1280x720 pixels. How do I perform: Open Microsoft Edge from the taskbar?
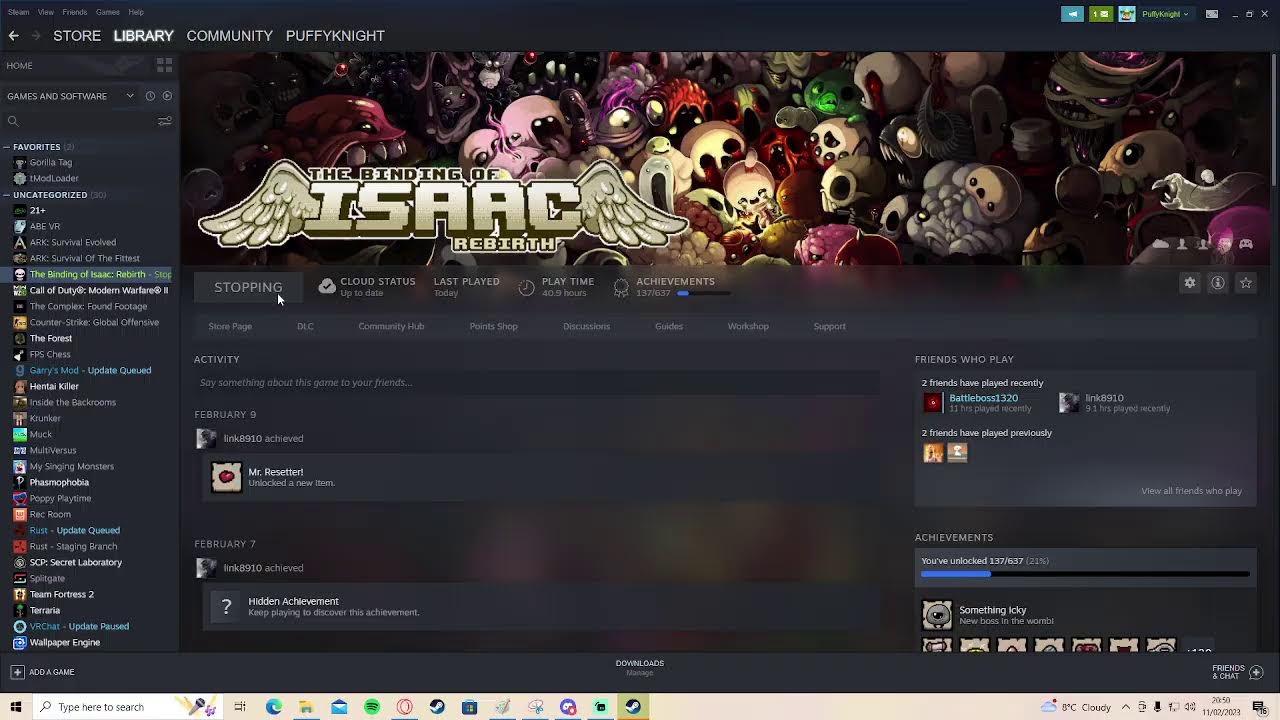pyautogui.click(x=273, y=707)
